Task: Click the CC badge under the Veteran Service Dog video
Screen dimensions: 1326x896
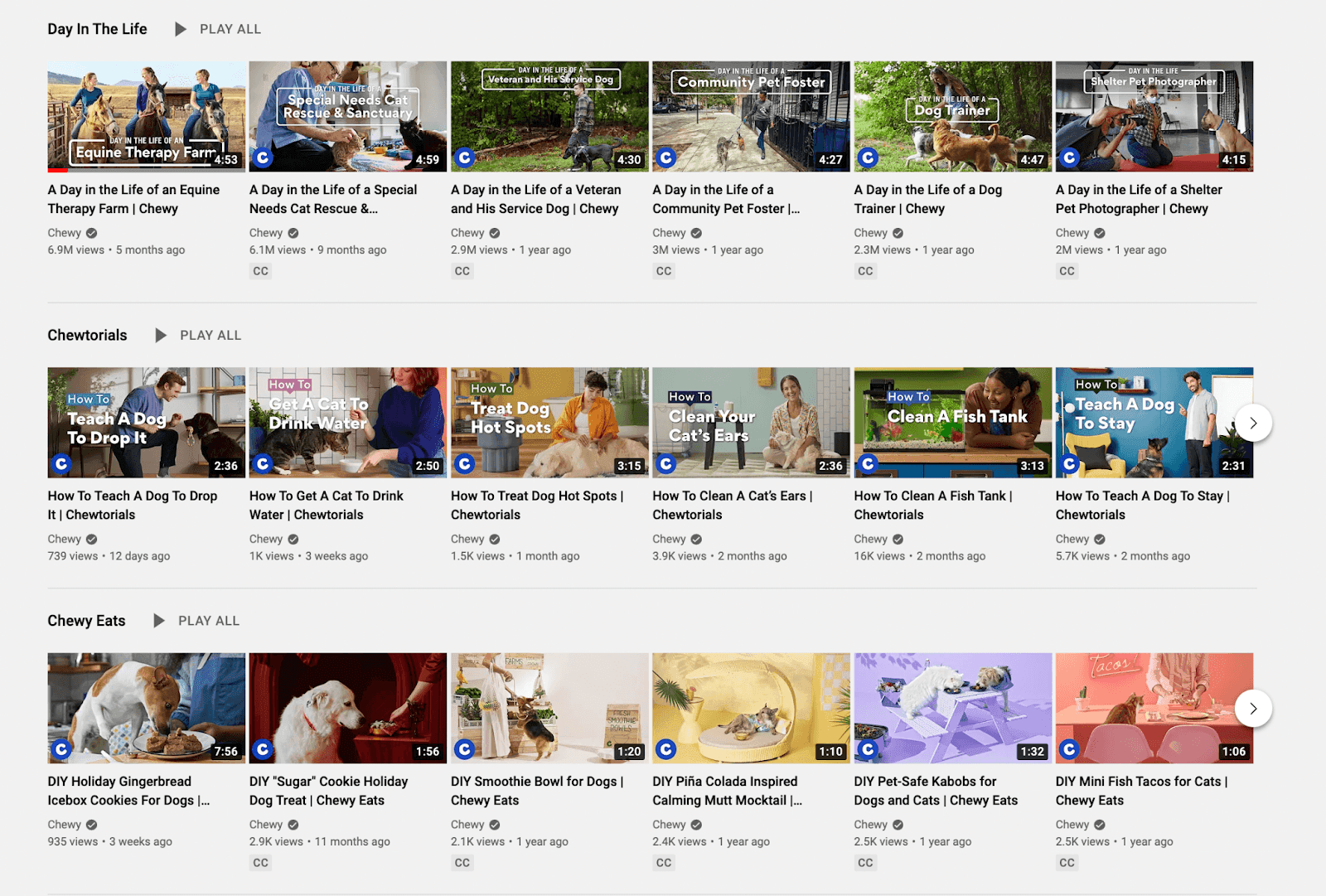Action: (x=462, y=271)
